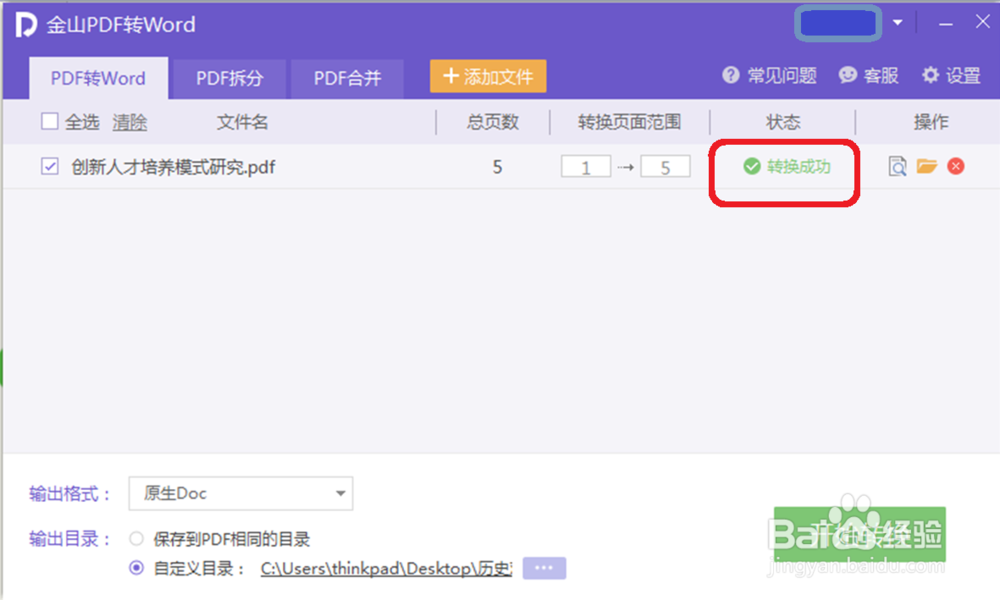Select 自定义目录 radio option
Viewport: 1000px width, 600px height.
pyautogui.click(x=136, y=567)
